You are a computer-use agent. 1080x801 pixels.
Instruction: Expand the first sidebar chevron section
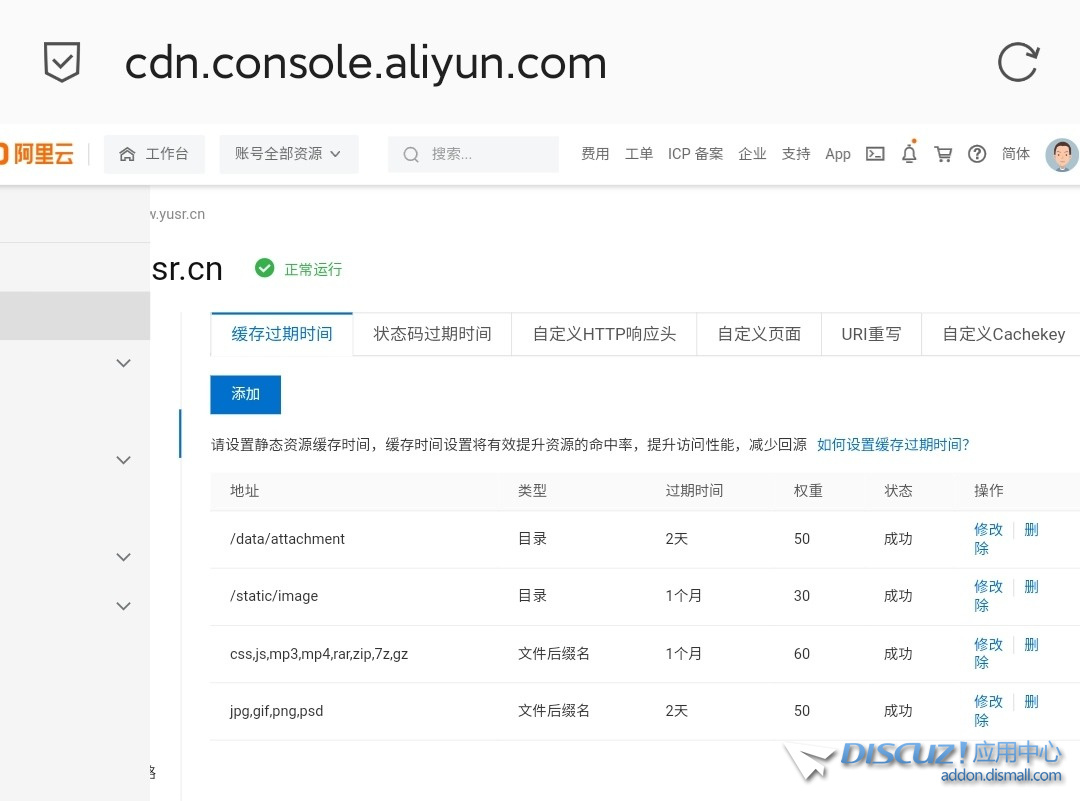(124, 363)
